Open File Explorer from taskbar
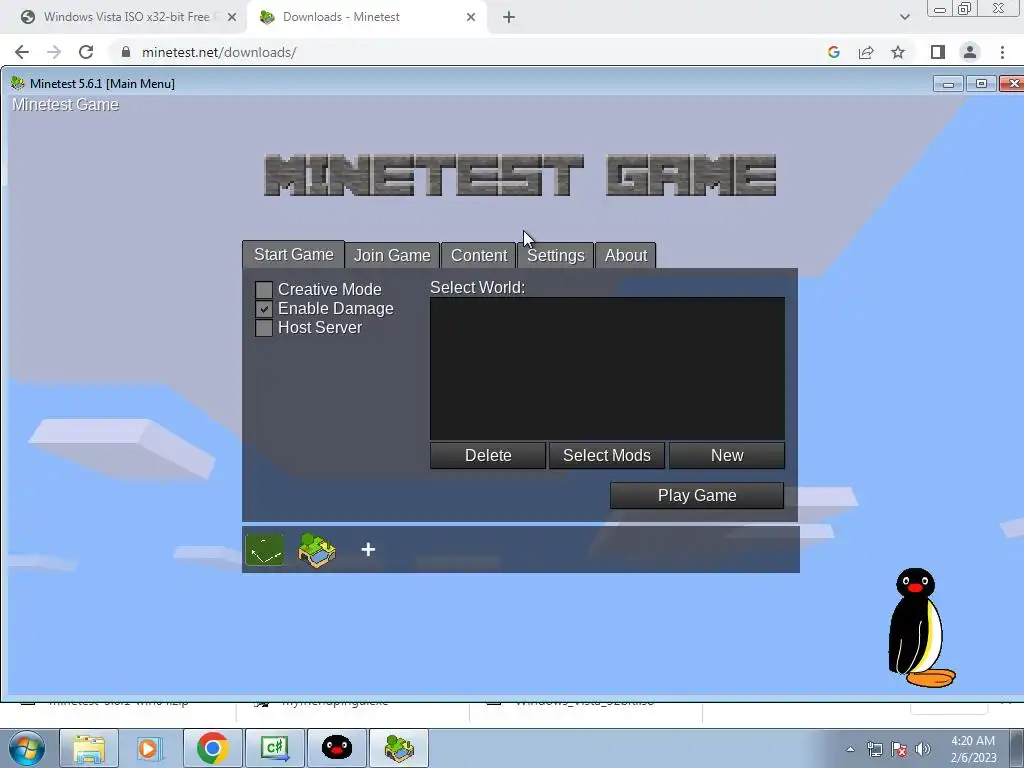The image size is (1024, 768). click(89, 748)
